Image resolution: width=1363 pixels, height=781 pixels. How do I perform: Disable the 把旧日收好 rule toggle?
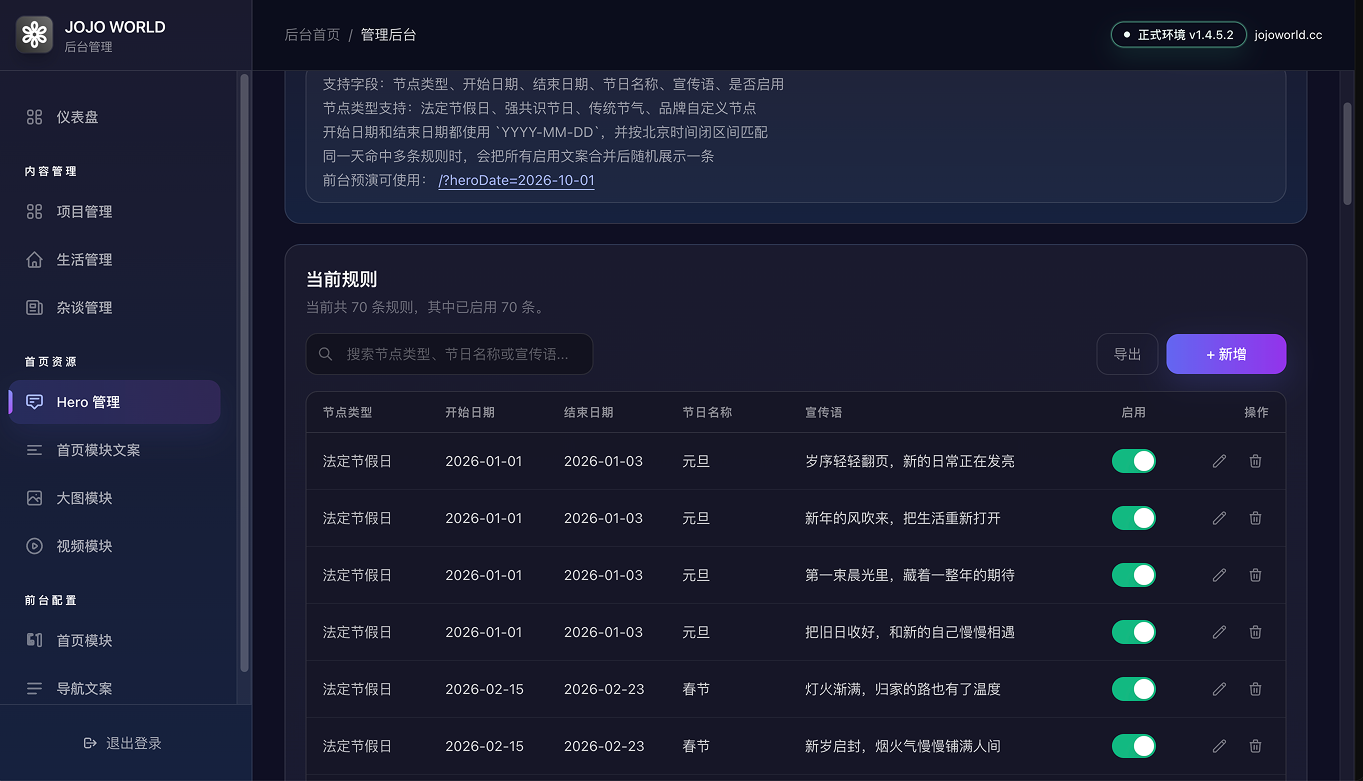coord(1134,632)
